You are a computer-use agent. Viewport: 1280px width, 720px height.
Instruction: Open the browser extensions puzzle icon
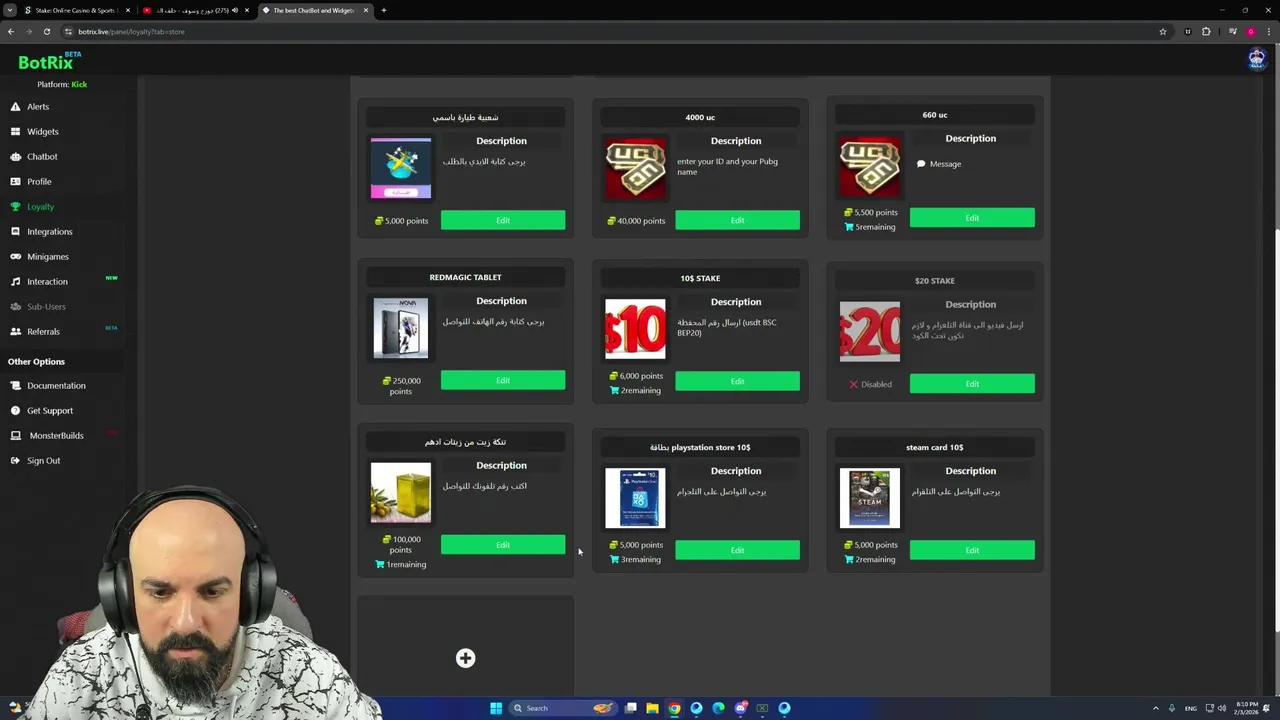click(x=1206, y=31)
